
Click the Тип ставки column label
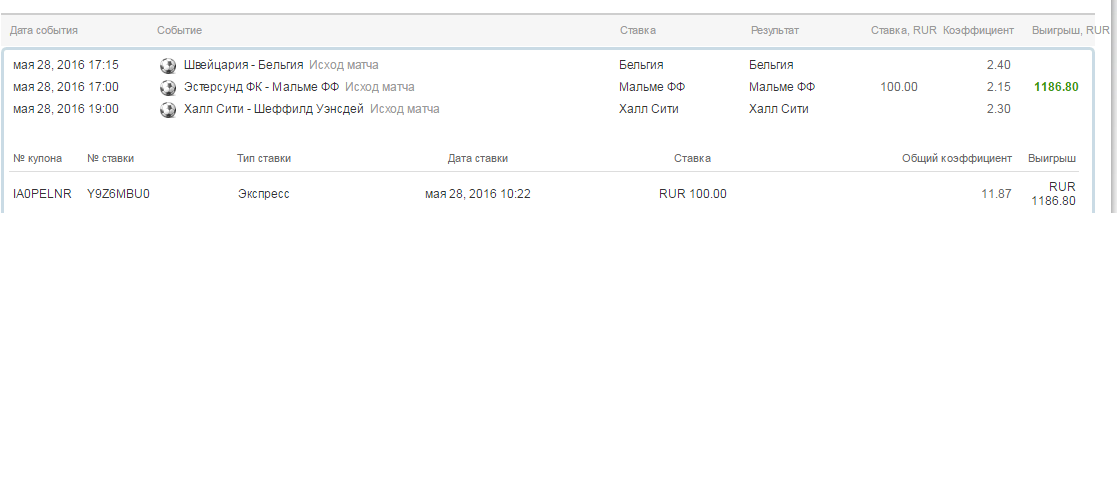click(264, 158)
